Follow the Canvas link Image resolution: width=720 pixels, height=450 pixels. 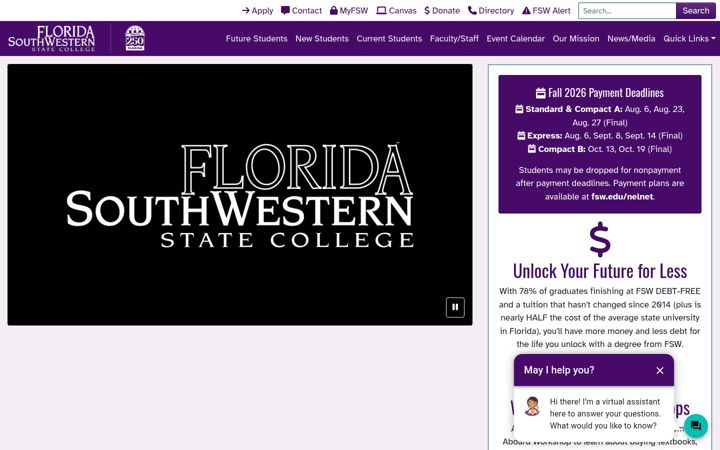(x=396, y=11)
